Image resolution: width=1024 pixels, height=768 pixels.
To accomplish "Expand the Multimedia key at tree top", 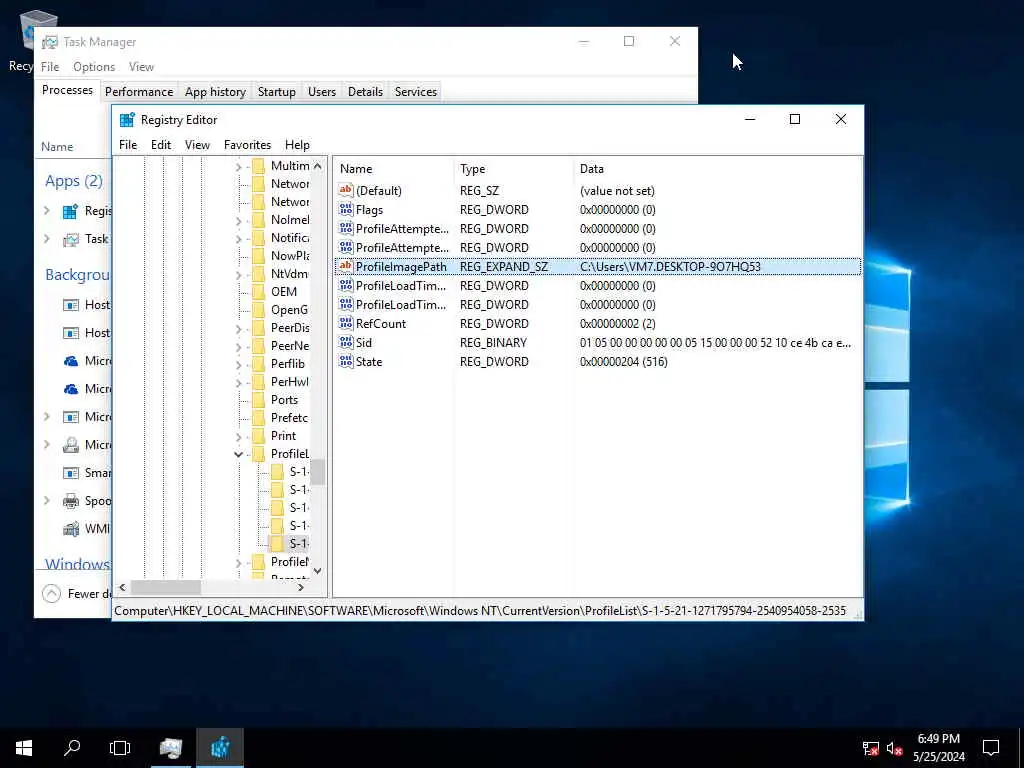I will pyautogui.click(x=238, y=167).
